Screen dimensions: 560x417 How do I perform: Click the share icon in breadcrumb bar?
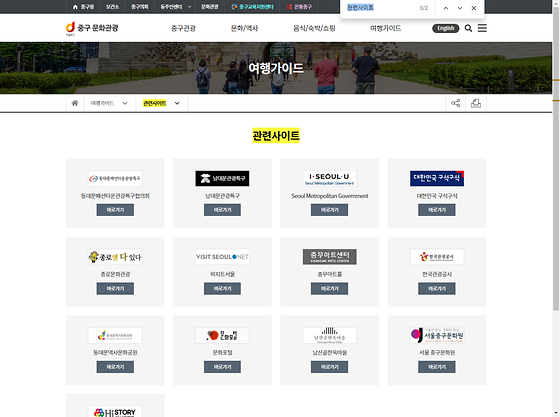tap(456, 103)
